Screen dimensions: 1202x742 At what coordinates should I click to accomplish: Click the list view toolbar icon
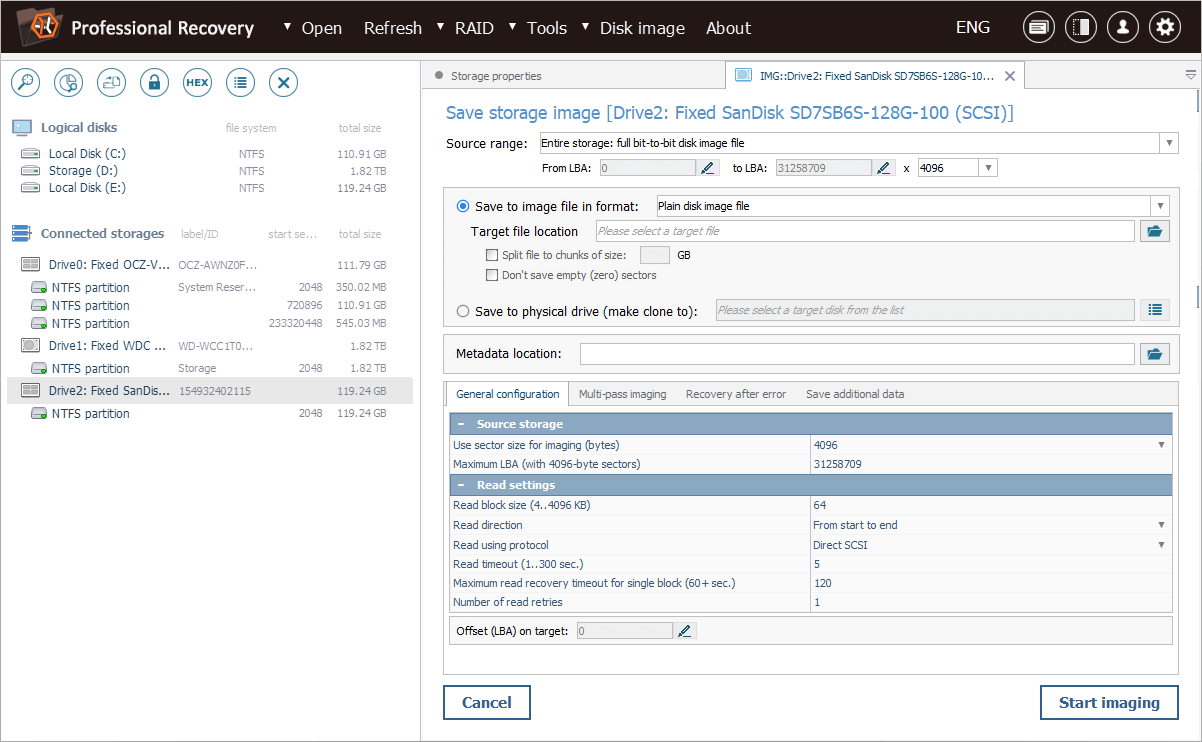pyautogui.click(x=240, y=83)
